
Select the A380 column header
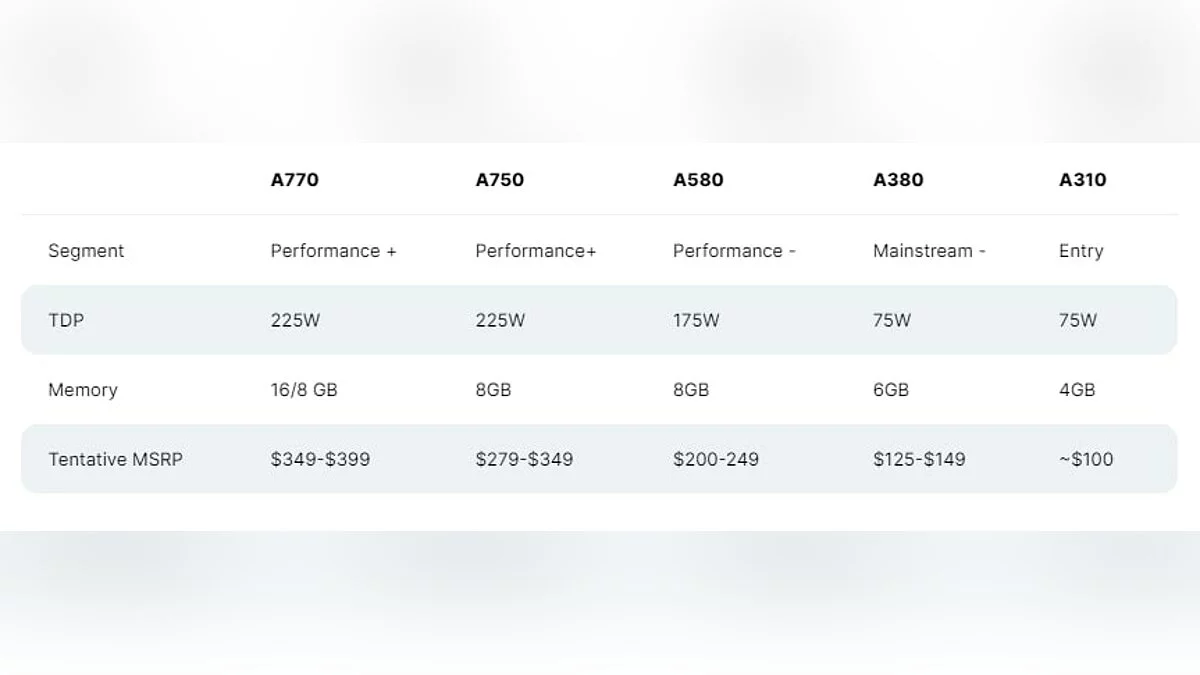[x=898, y=180]
